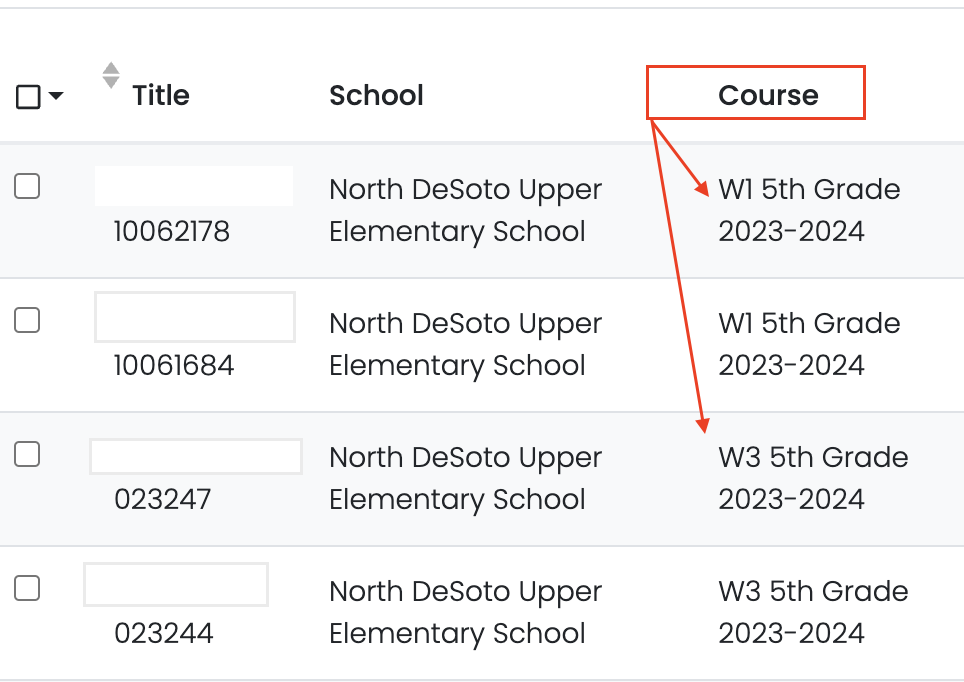This screenshot has height=682, width=964.
Task: Open the title entry numbered 10062178
Action: 171,232
